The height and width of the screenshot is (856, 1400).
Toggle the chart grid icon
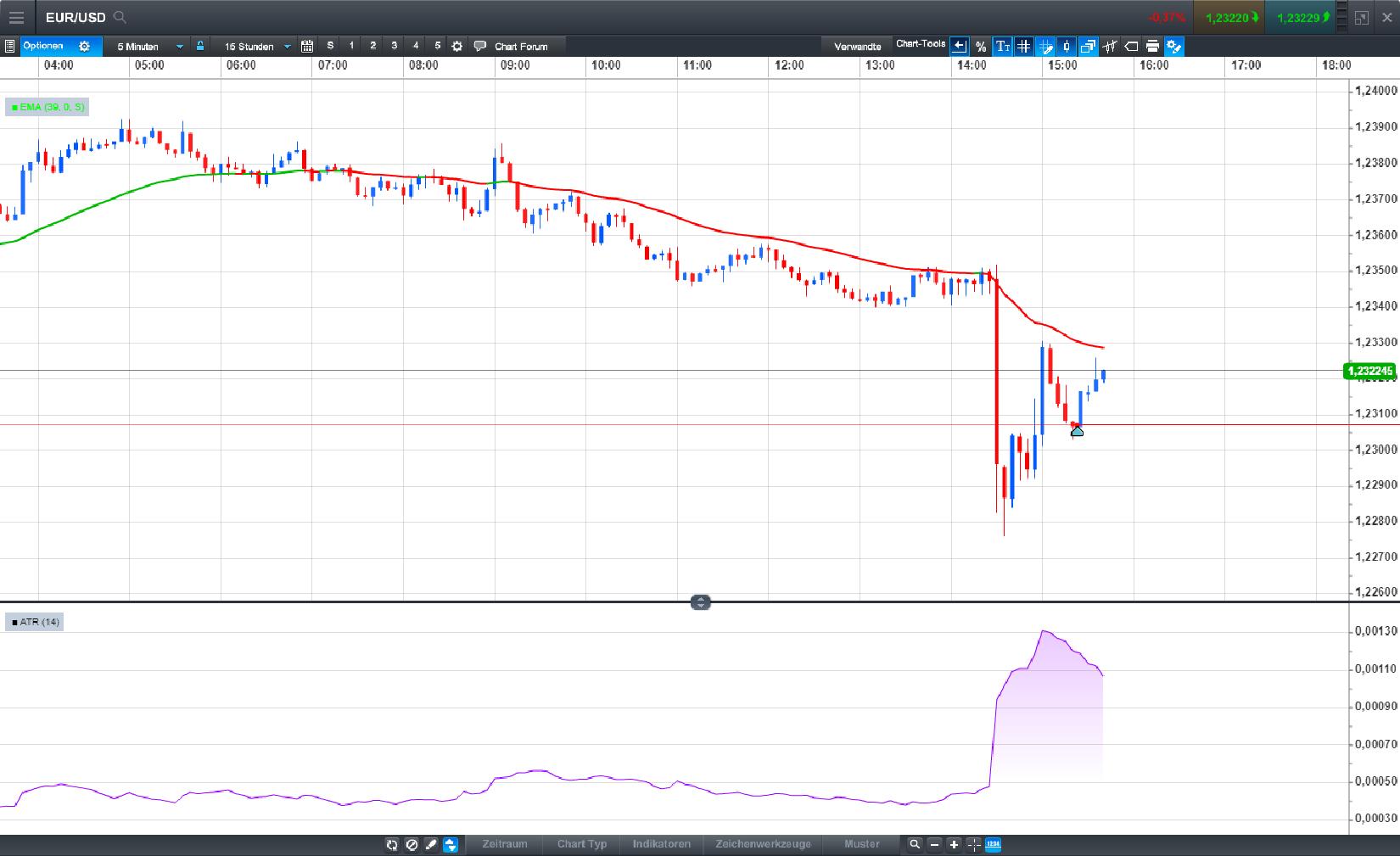(1024, 47)
